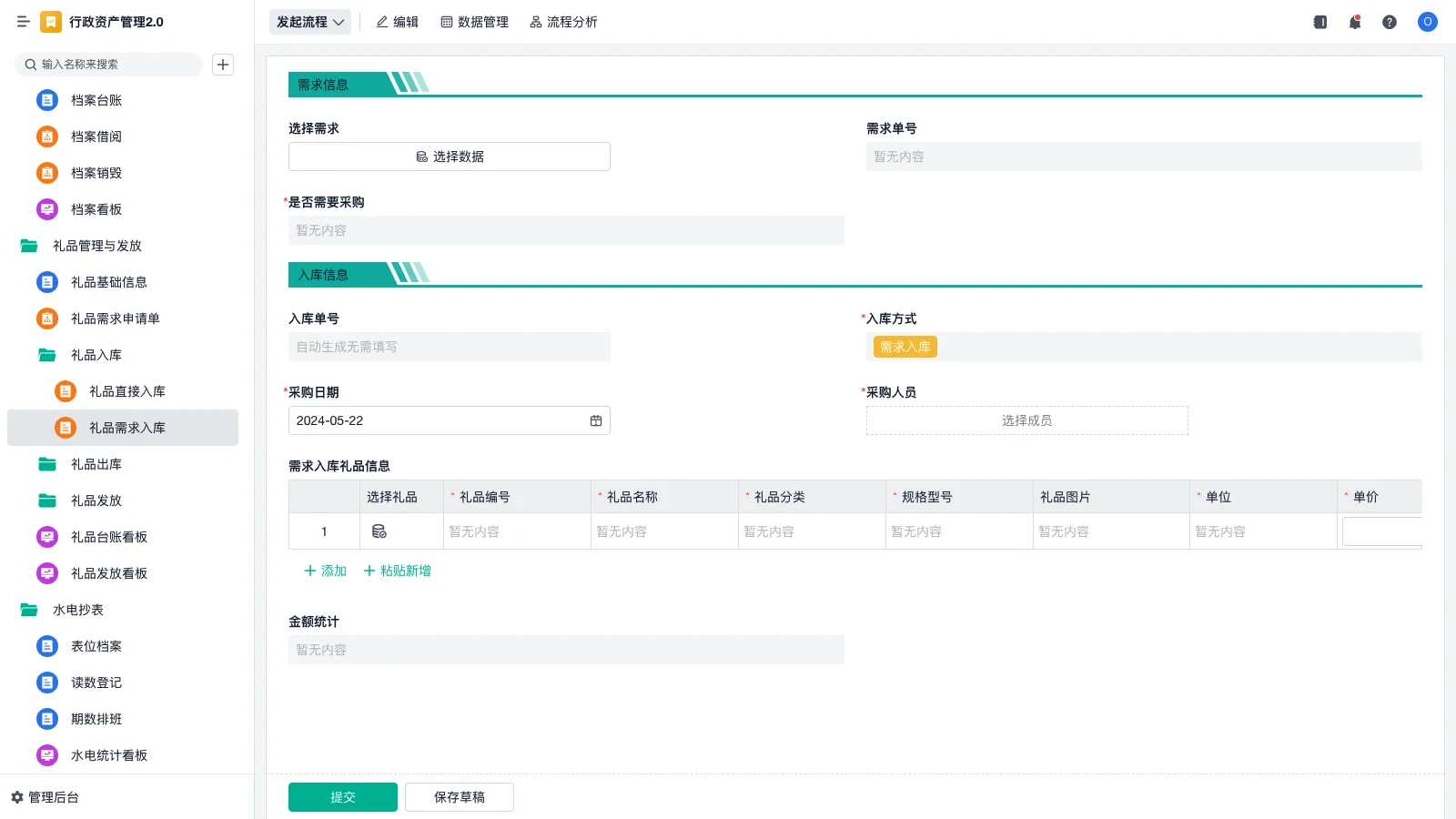Image resolution: width=1456 pixels, height=819 pixels.
Task: Collapse the 礼品管理与发放 folder
Action: click(x=29, y=246)
